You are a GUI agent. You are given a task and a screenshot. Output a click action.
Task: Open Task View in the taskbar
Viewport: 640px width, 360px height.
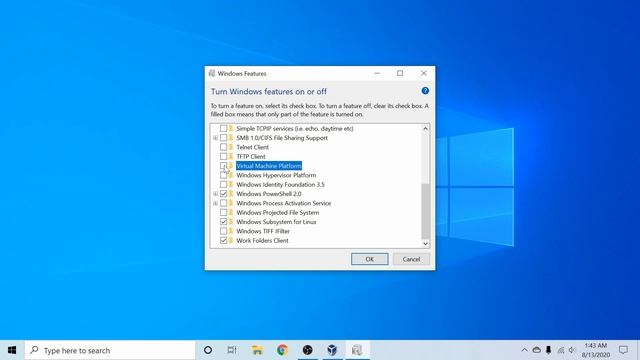click(x=232, y=350)
